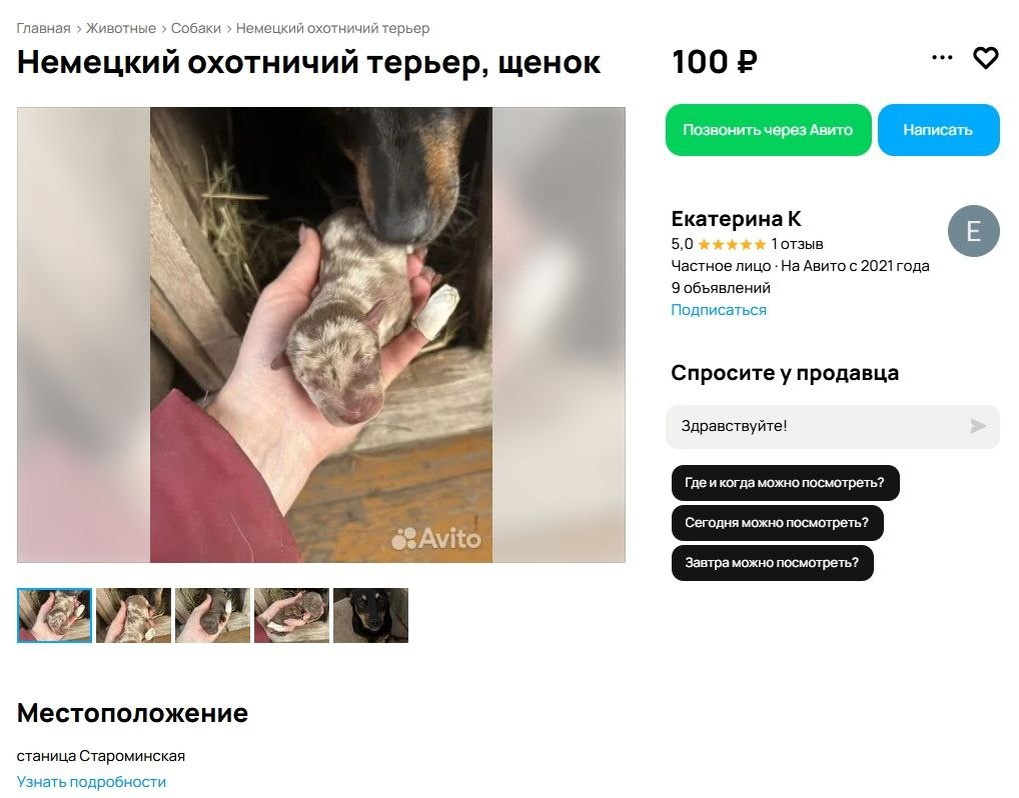
Task: Select the fifth thumbnail of black dog
Action: click(370, 615)
